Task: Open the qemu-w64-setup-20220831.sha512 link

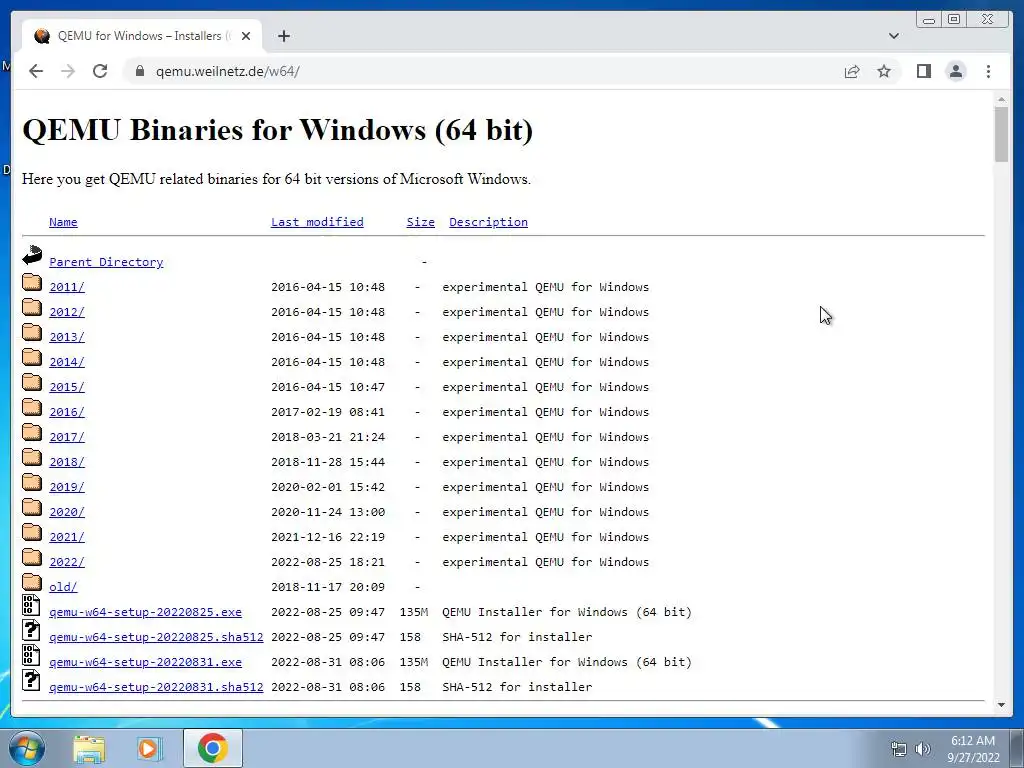Action: (x=156, y=687)
